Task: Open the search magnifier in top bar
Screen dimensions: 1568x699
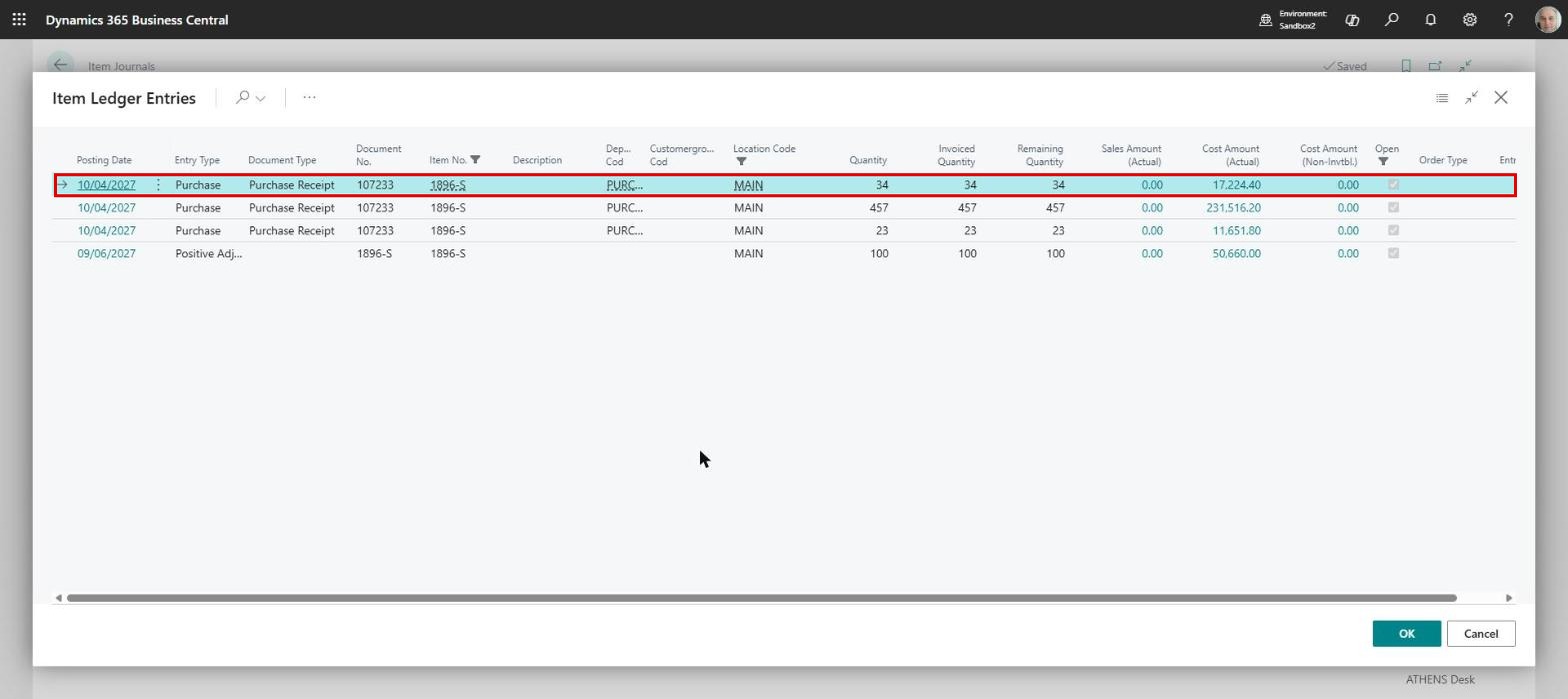Action: click(1391, 19)
